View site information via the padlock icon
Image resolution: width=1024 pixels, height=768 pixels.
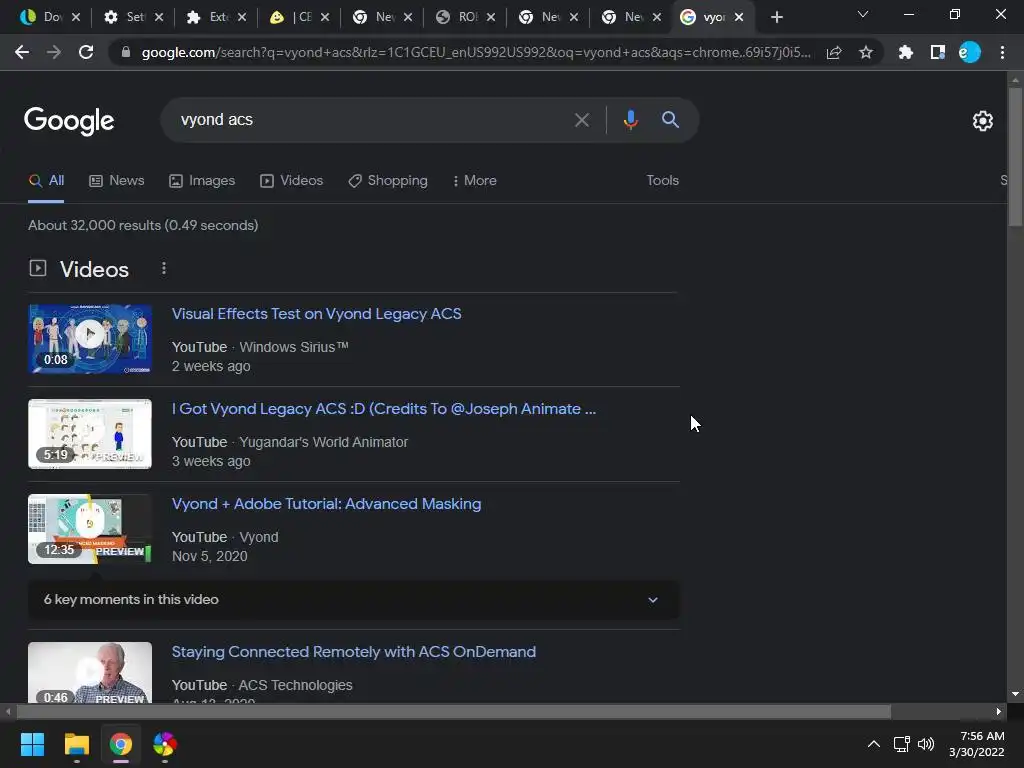click(x=126, y=52)
